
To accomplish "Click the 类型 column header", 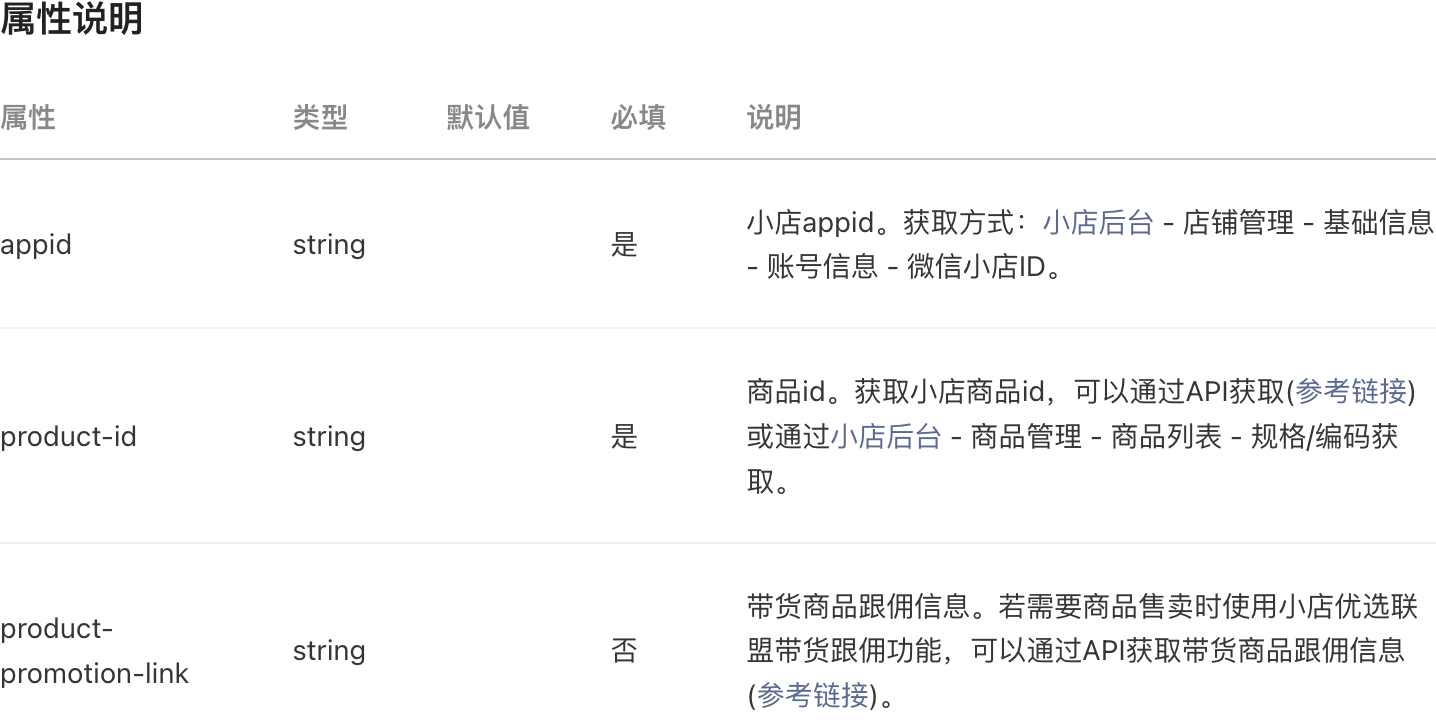I will click(x=320, y=118).
